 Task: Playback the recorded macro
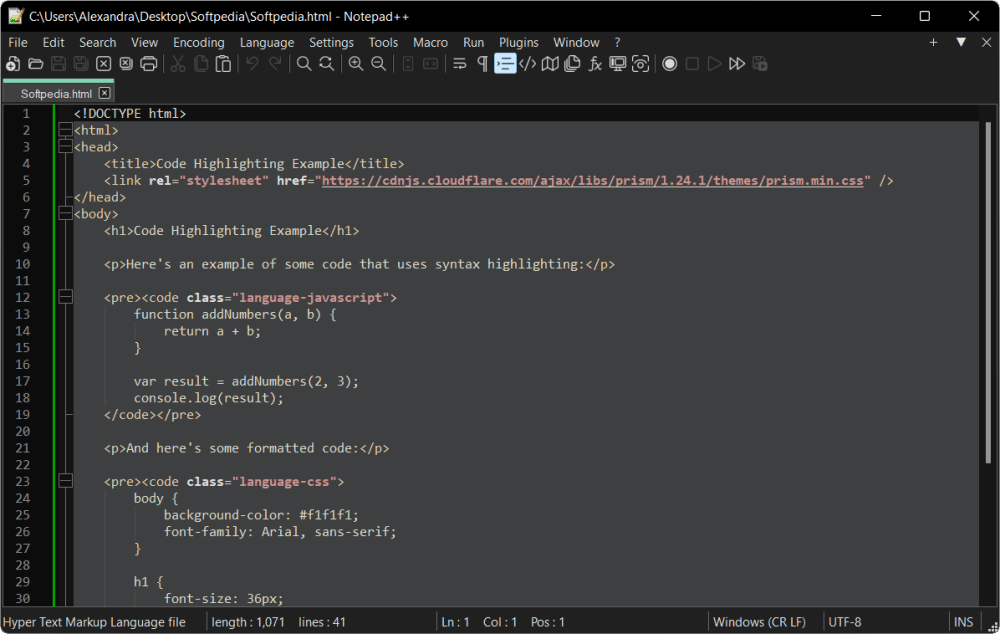point(713,63)
